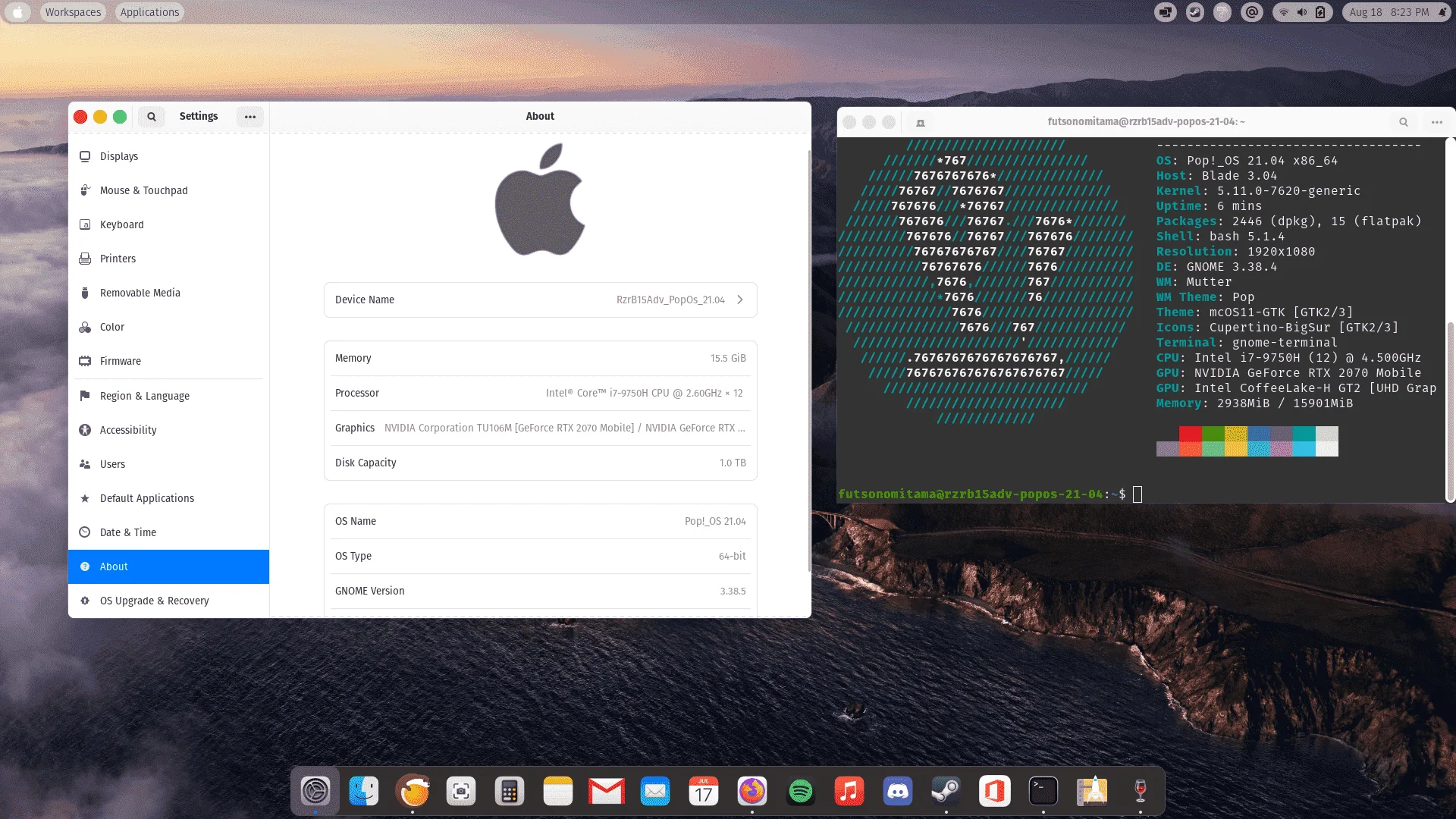Select Mouse & Touchpad in the sidebar
This screenshot has height=819, width=1456.
pos(168,190)
